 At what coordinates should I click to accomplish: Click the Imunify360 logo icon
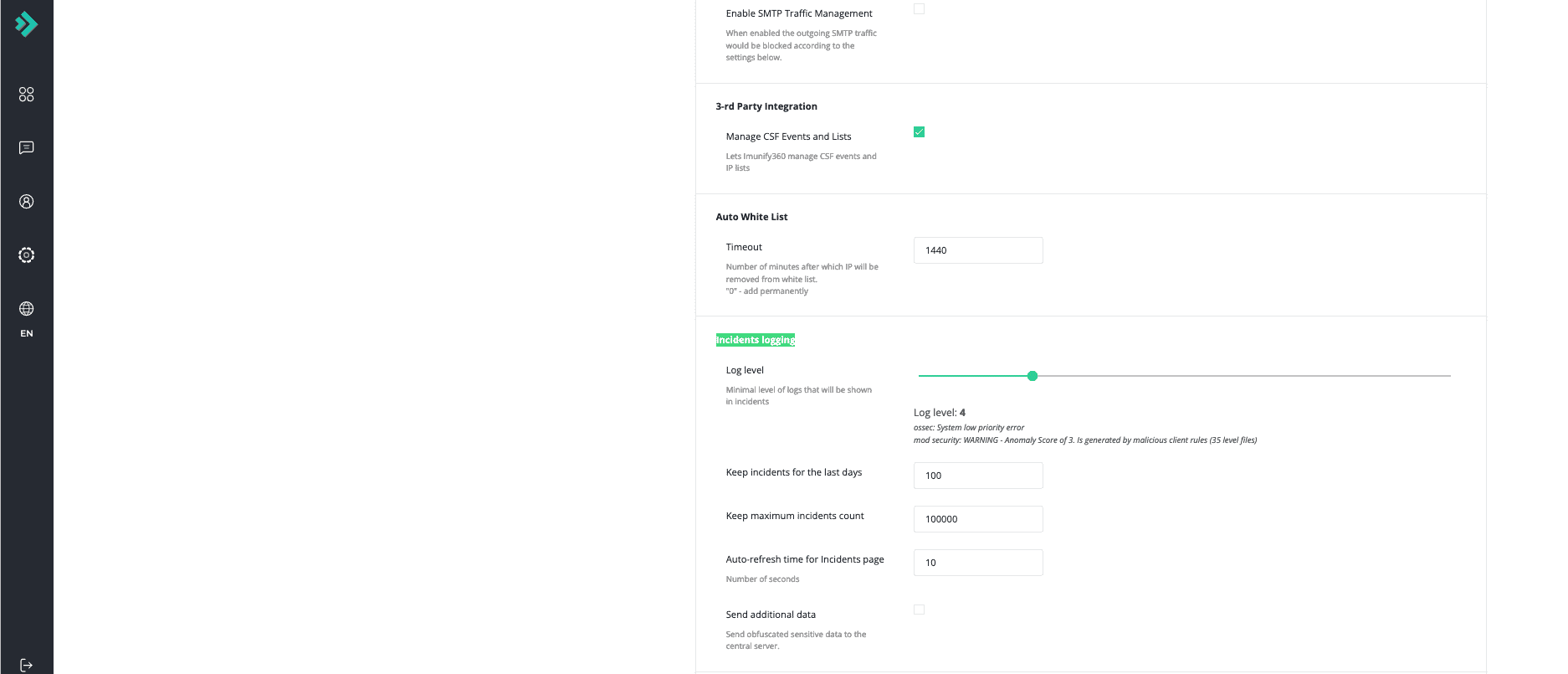(x=27, y=24)
